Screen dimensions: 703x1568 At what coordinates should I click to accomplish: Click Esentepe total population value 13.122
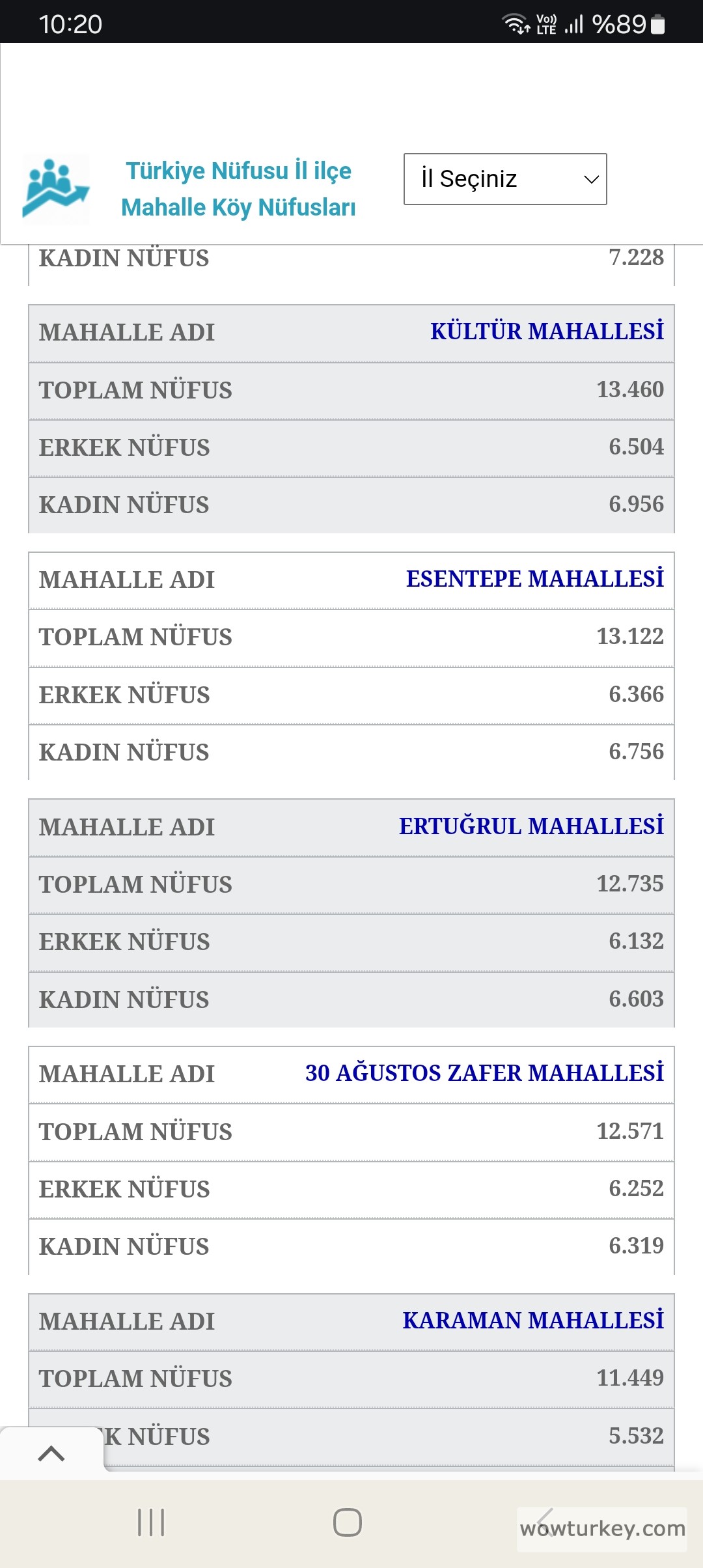click(x=629, y=636)
